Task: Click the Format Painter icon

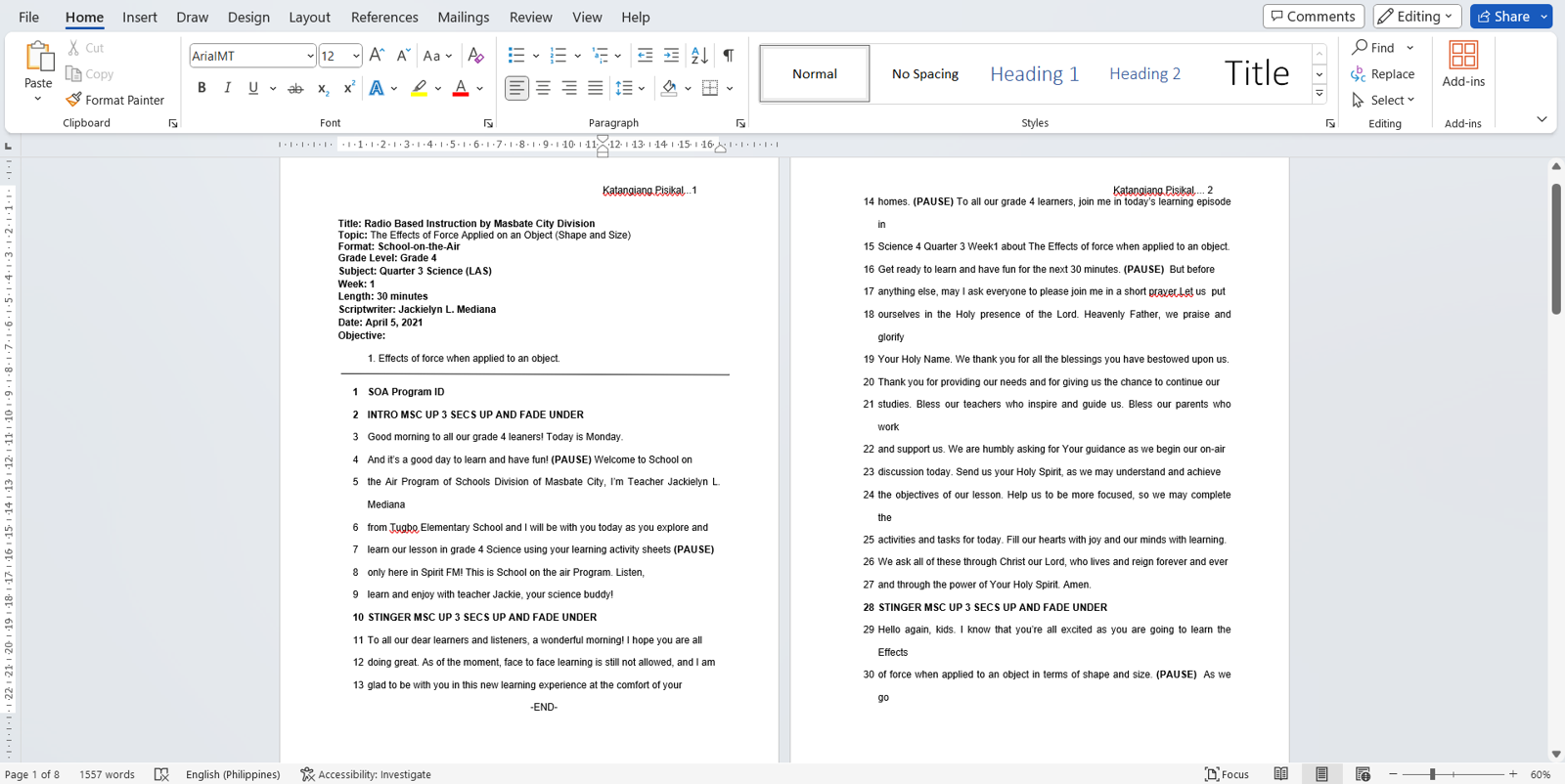Action: [73, 100]
